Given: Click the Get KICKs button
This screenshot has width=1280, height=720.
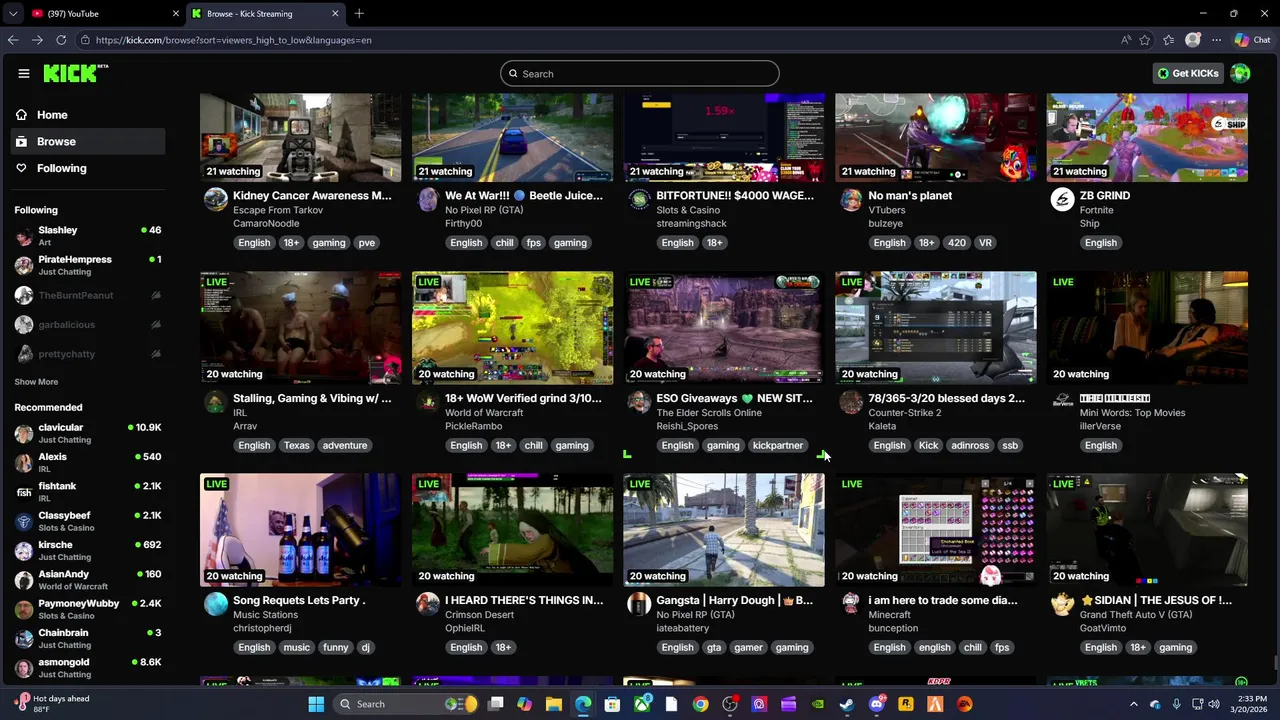Looking at the screenshot, I should [x=1188, y=73].
